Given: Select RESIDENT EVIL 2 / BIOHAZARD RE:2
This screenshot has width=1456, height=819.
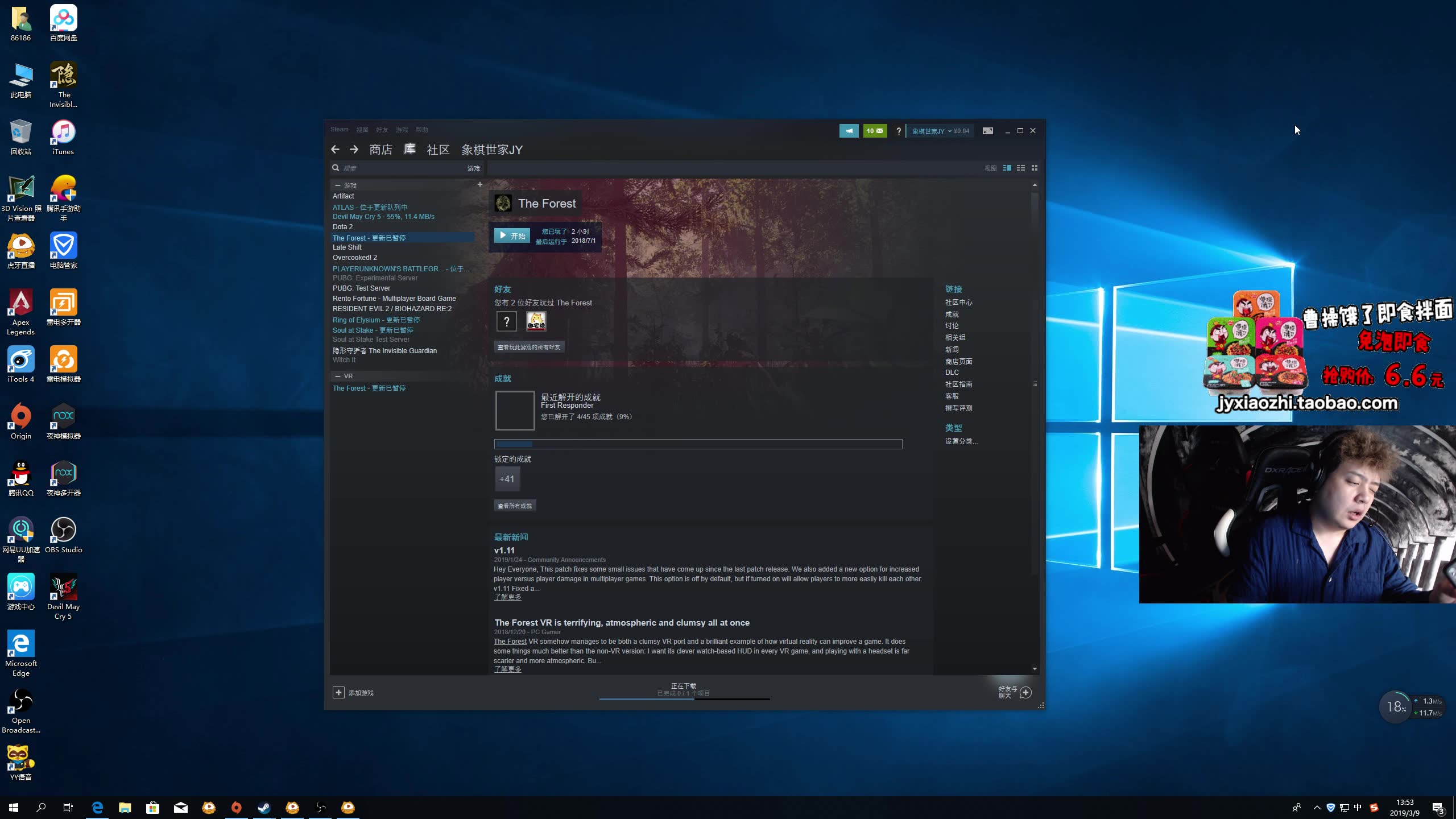Looking at the screenshot, I should coord(392,309).
